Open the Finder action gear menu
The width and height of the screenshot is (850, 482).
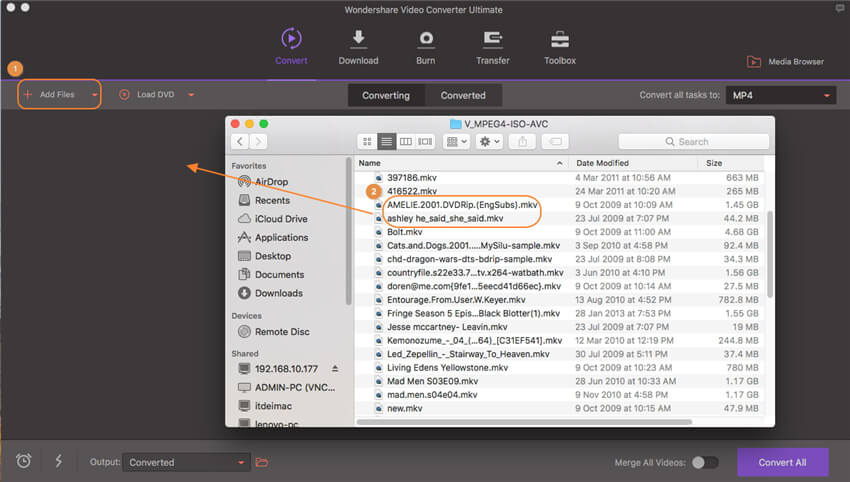pyautogui.click(x=490, y=142)
